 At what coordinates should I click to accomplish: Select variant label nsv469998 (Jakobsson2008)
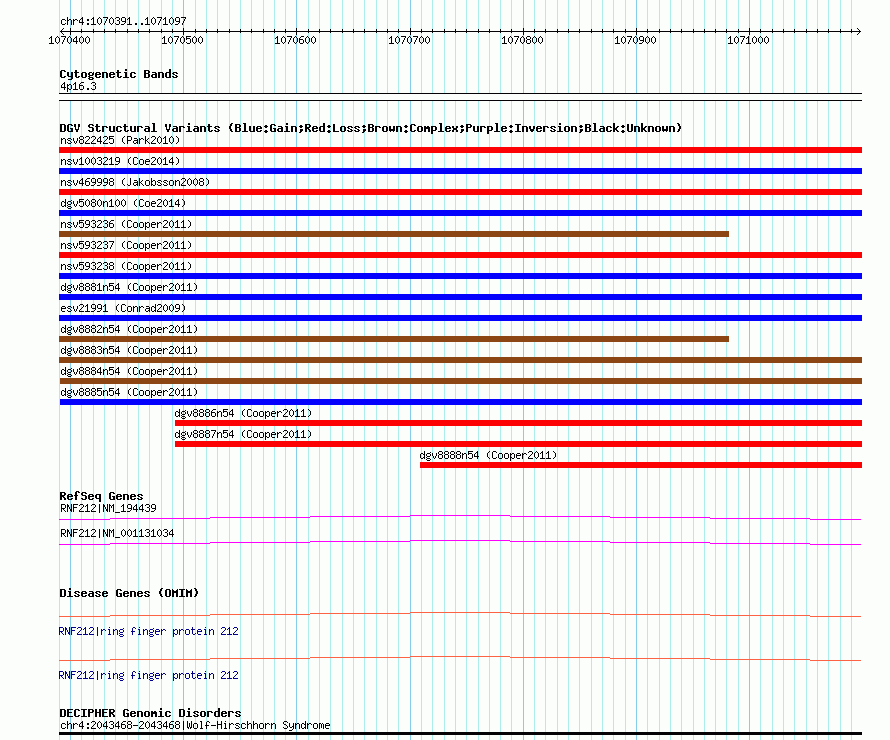click(x=135, y=182)
